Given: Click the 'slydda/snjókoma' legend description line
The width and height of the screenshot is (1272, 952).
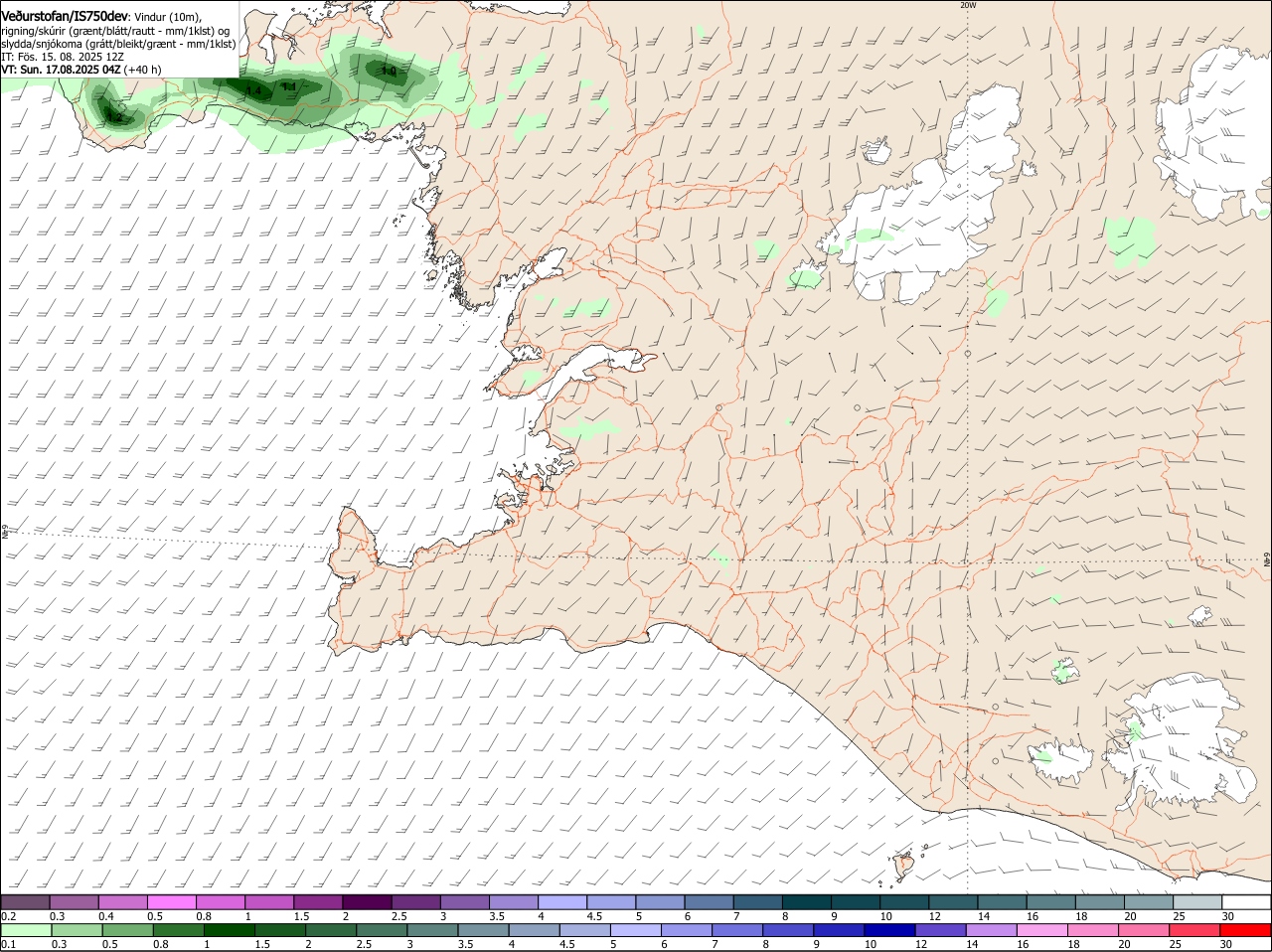Looking at the screenshot, I should point(118,44).
